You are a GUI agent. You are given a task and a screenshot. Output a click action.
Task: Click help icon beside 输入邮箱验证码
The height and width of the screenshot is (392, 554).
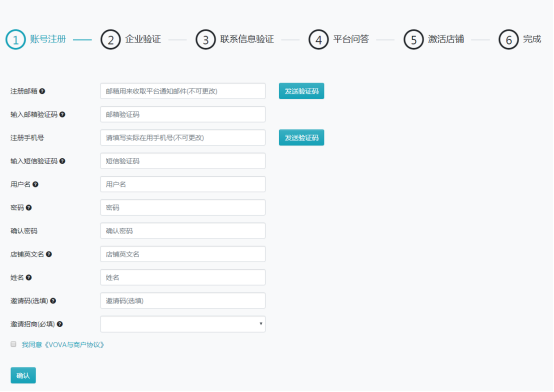click(62, 115)
